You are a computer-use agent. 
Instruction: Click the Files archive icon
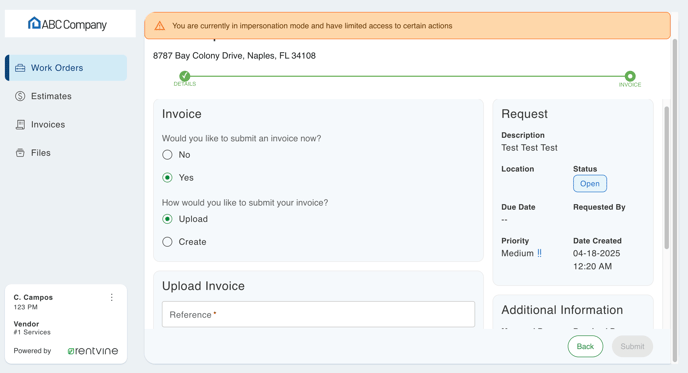(x=20, y=153)
